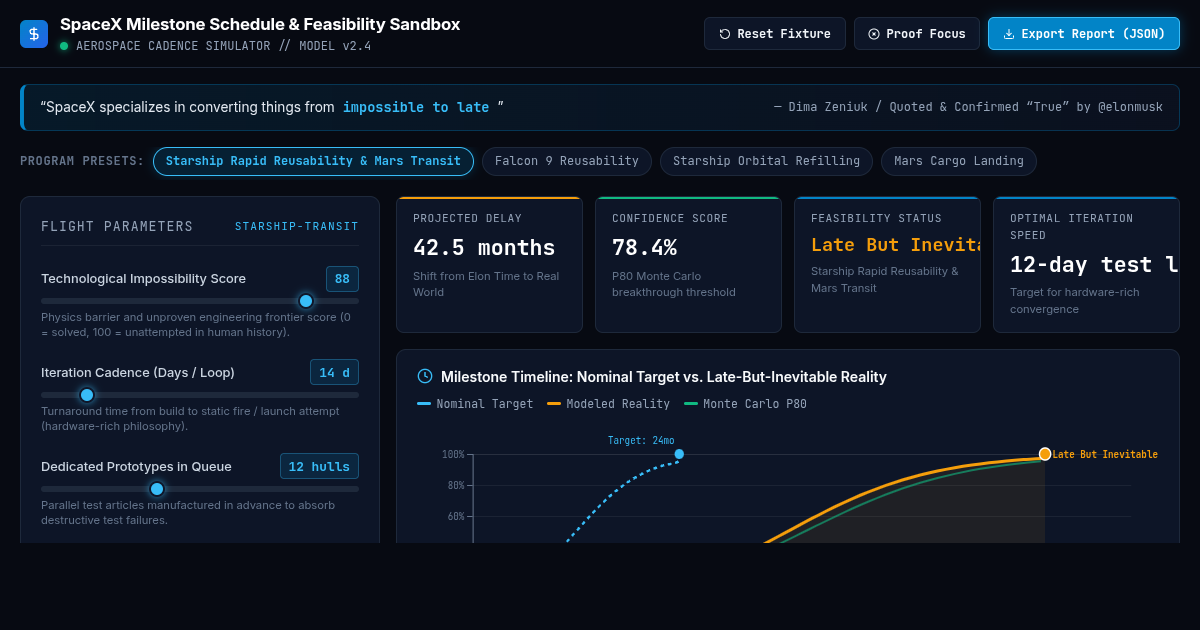The image size is (1200, 630).
Task: Click the Optimal Iteration Speed card
Action: (1086, 264)
